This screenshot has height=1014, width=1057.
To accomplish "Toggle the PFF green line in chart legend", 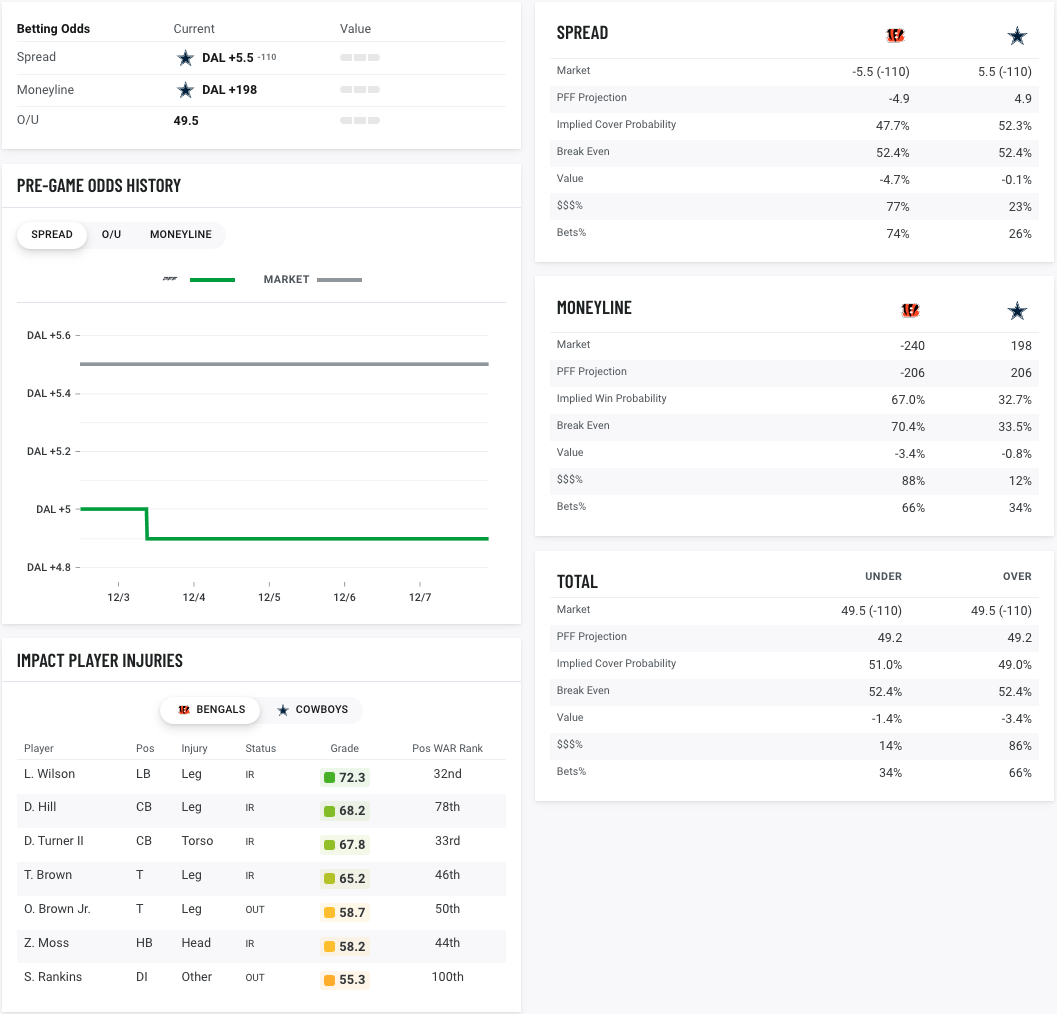I will 199,280.
